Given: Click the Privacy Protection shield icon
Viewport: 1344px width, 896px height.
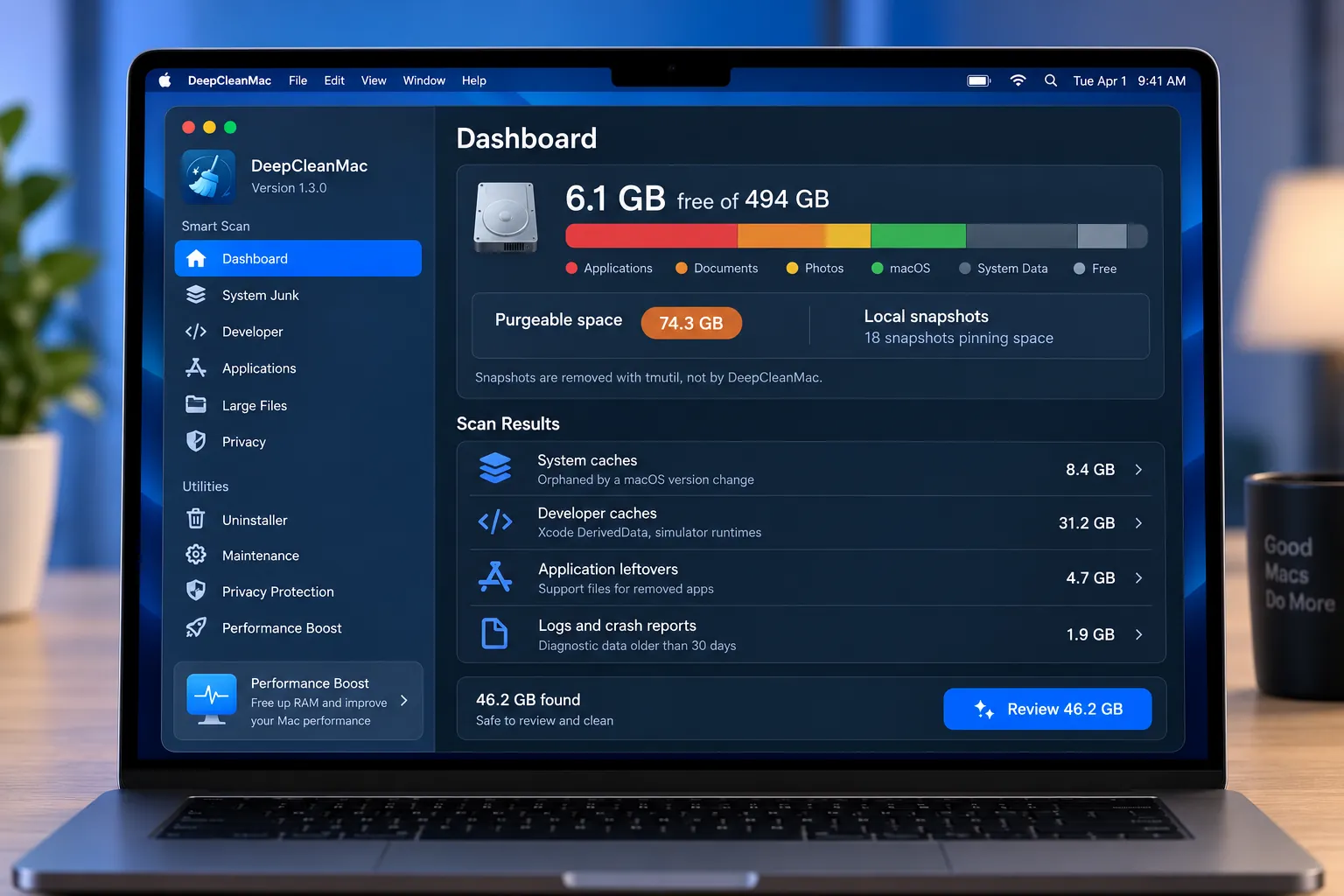Looking at the screenshot, I should 196,591.
